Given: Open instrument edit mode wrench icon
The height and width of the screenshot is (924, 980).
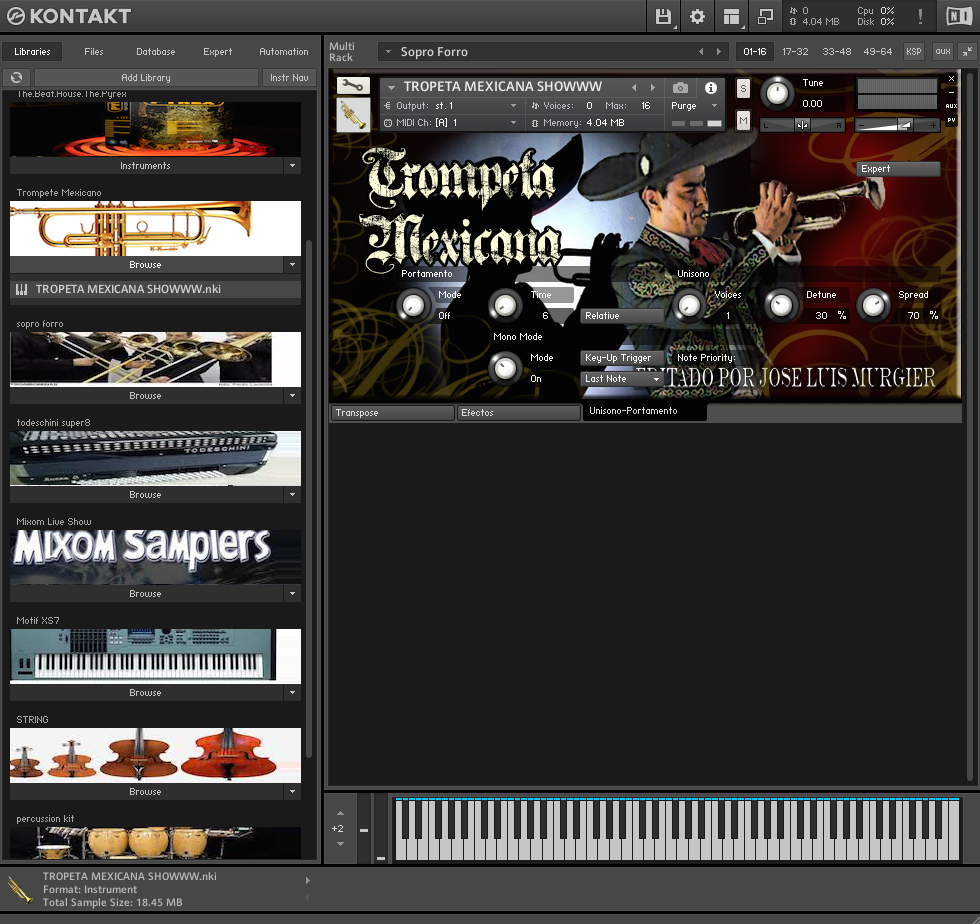Looking at the screenshot, I should 353,85.
